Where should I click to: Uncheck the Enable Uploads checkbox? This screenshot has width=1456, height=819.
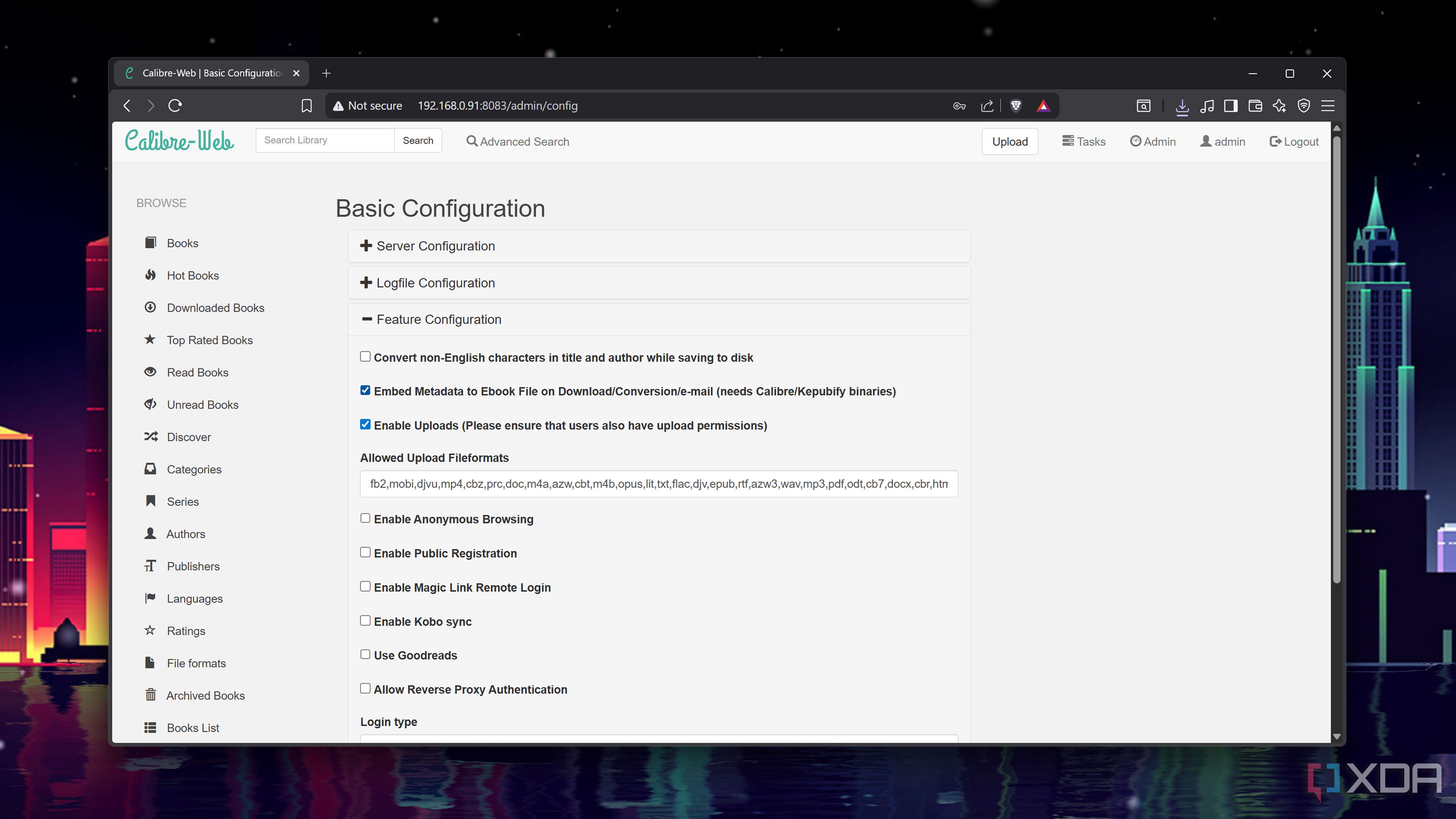pyautogui.click(x=365, y=425)
